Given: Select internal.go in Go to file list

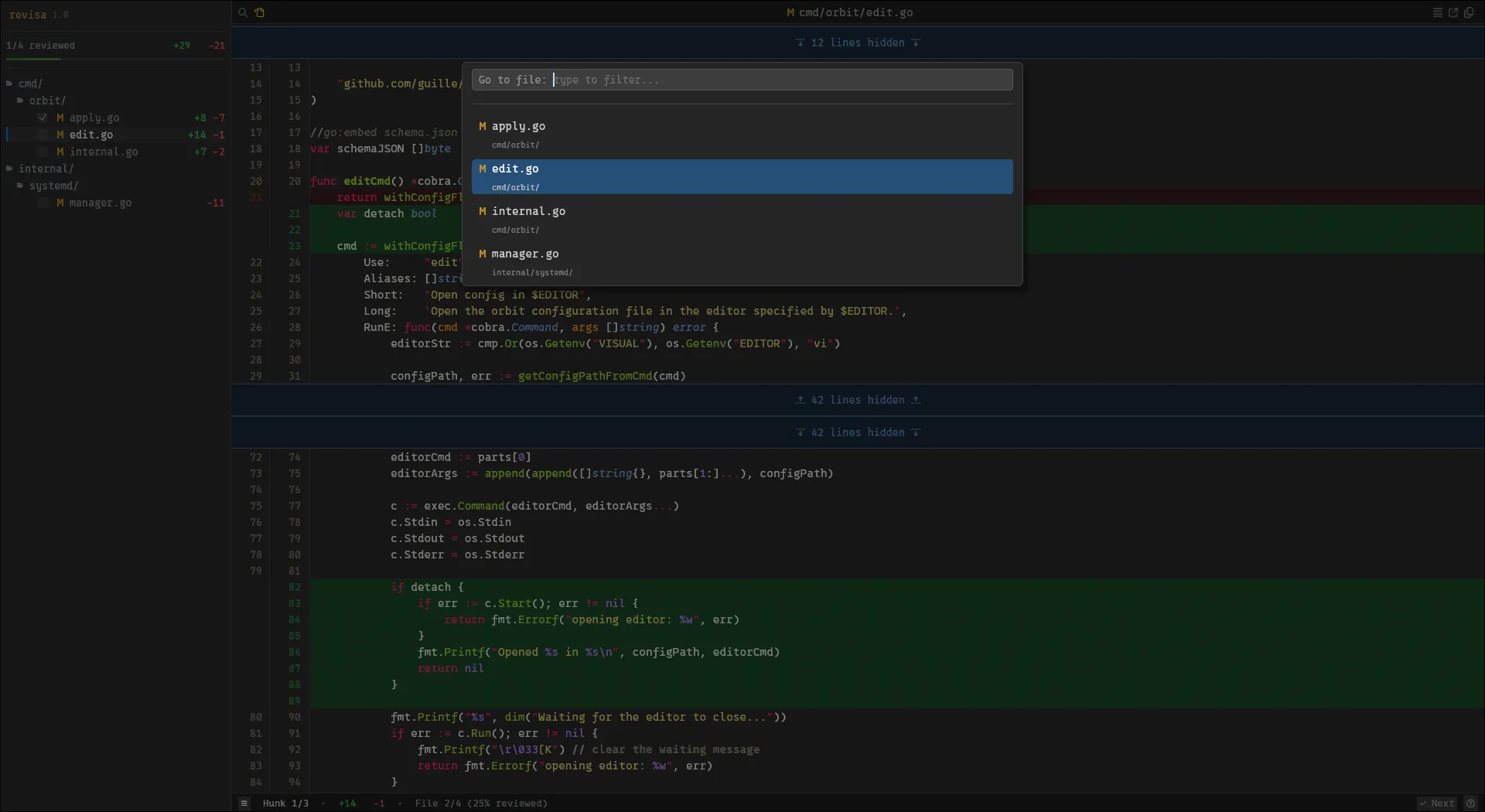Looking at the screenshot, I should [742, 220].
